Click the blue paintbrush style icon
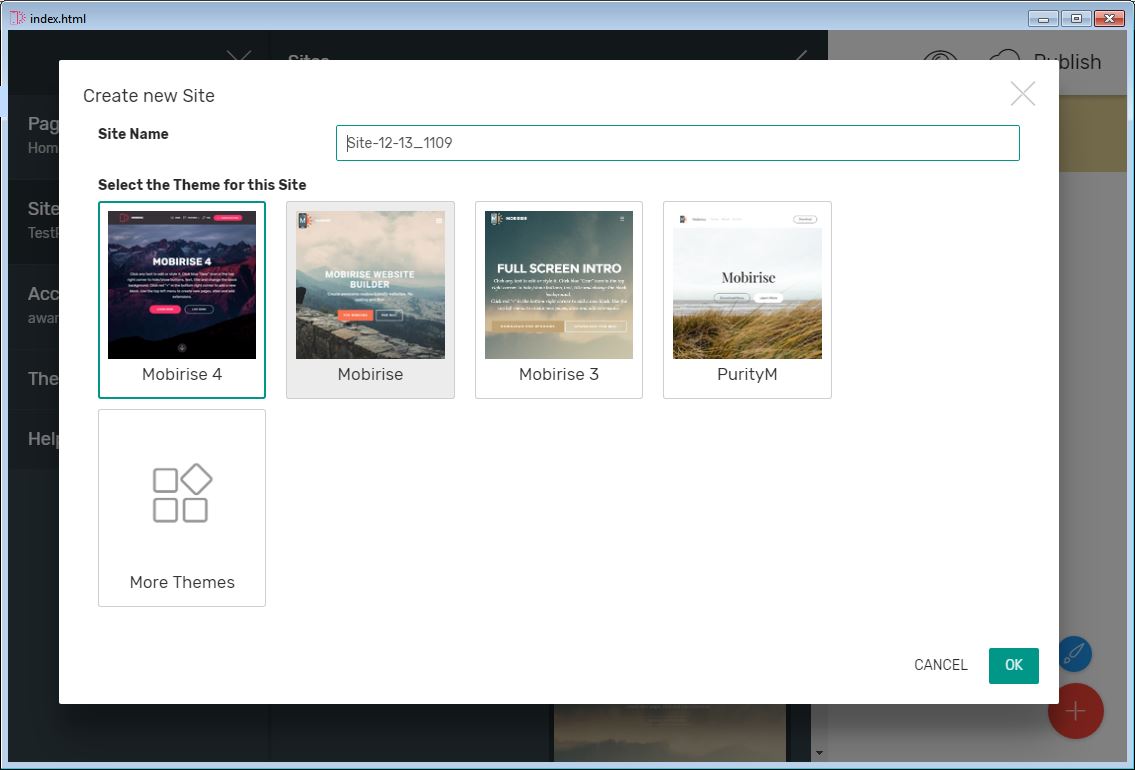Image resolution: width=1135 pixels, height=770 pixels. [x=1074, y=655]
